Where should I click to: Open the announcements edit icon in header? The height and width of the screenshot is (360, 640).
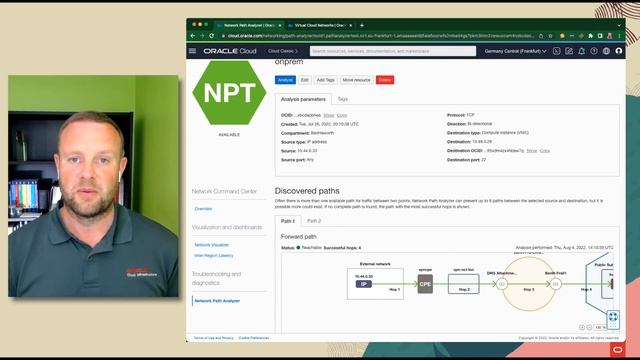click(569, 51)
